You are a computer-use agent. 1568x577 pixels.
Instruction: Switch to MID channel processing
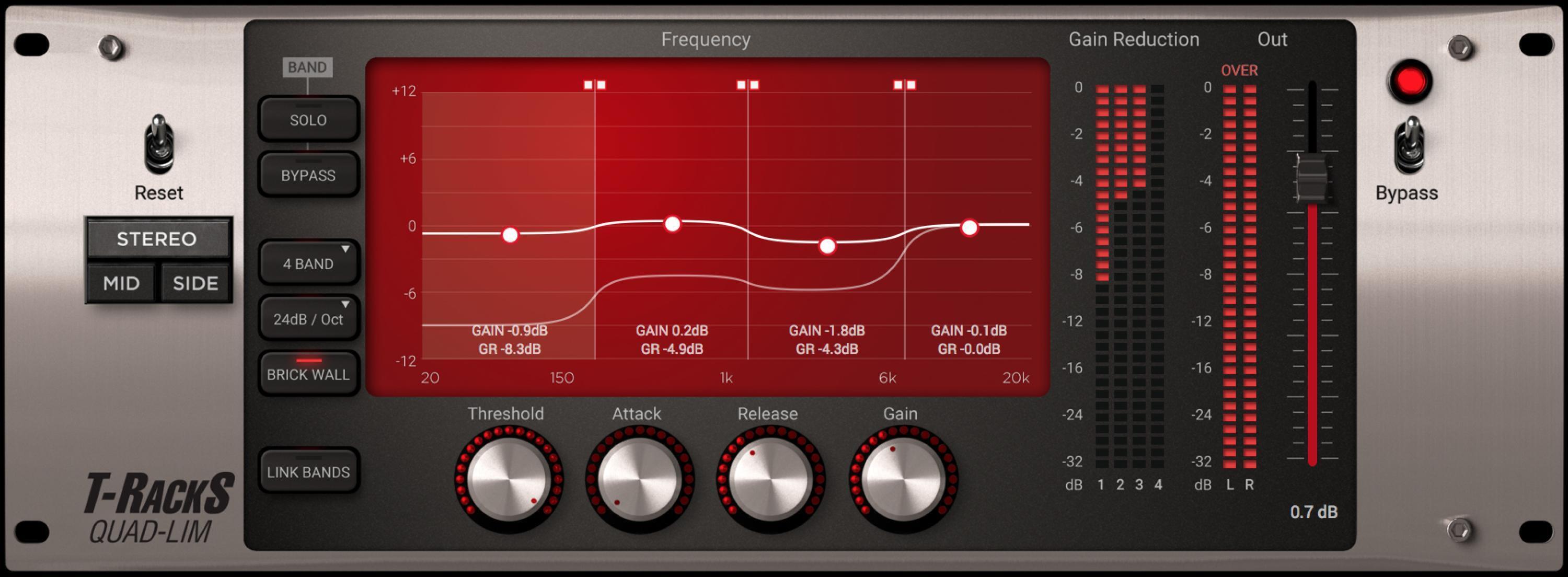121,282
